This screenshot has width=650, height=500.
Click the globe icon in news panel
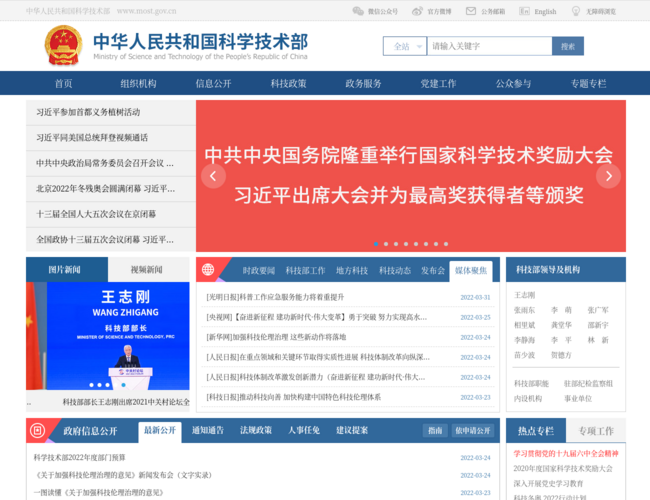point(208,269)
